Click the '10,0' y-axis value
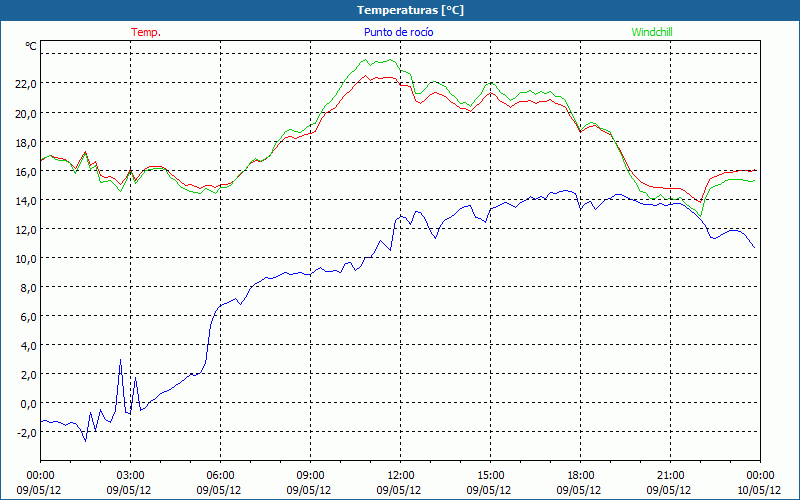 click(26, 259)
